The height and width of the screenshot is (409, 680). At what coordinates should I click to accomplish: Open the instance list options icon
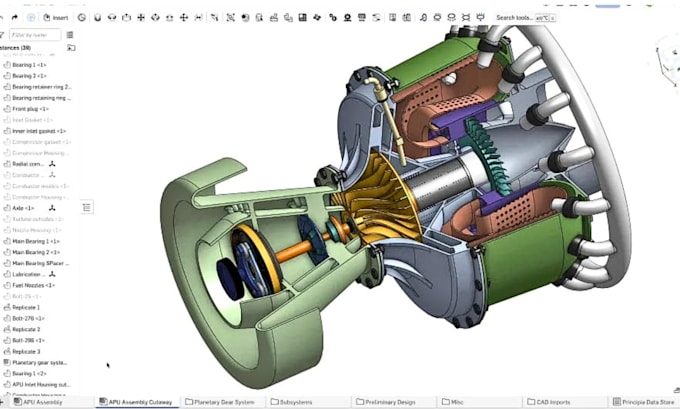[70, 35]
